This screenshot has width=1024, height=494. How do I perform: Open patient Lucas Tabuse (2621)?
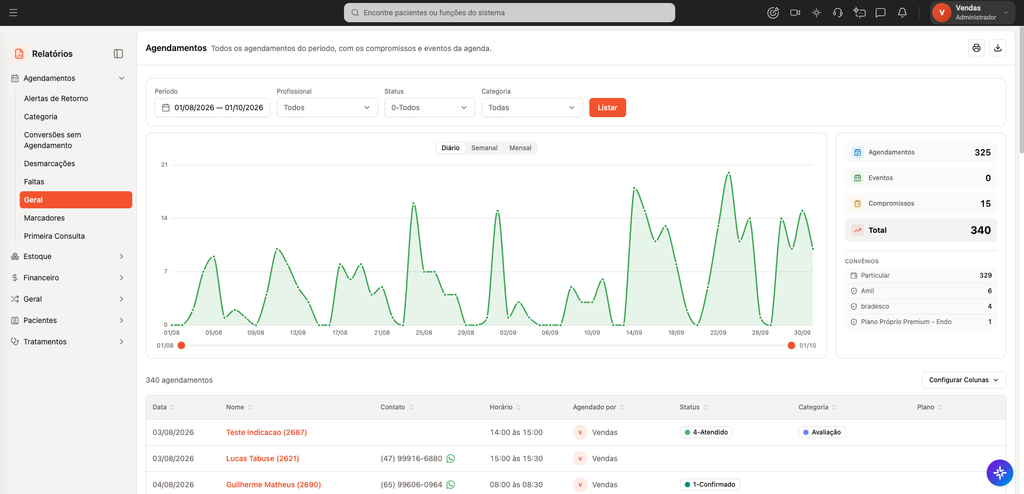(x=264, y=458)
